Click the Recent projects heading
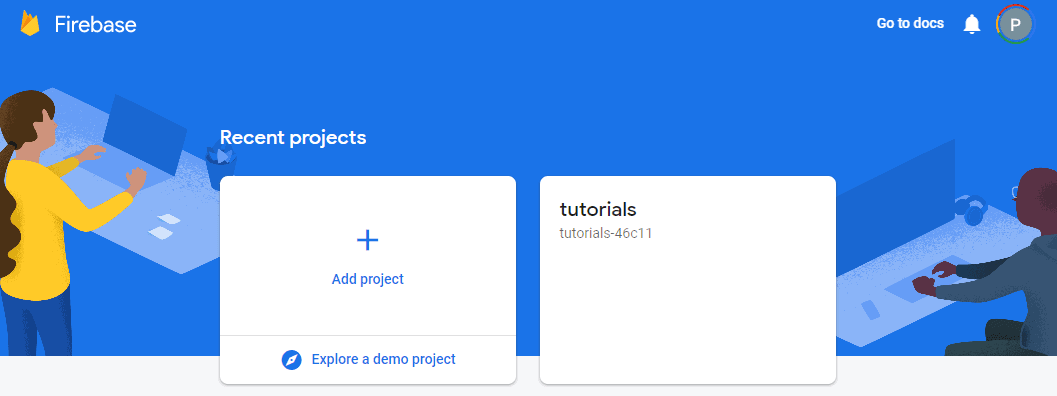 [293, 138]
